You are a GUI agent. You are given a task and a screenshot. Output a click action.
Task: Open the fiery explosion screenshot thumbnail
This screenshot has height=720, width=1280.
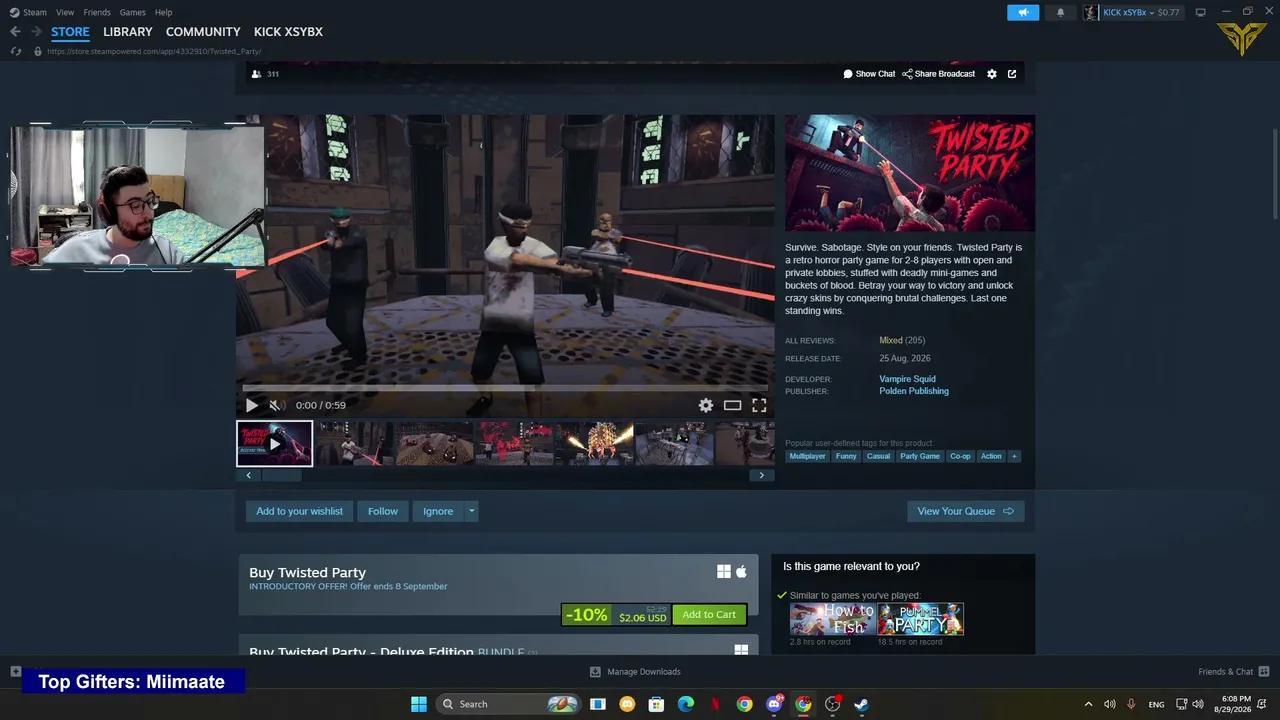[x=594, y=444]
